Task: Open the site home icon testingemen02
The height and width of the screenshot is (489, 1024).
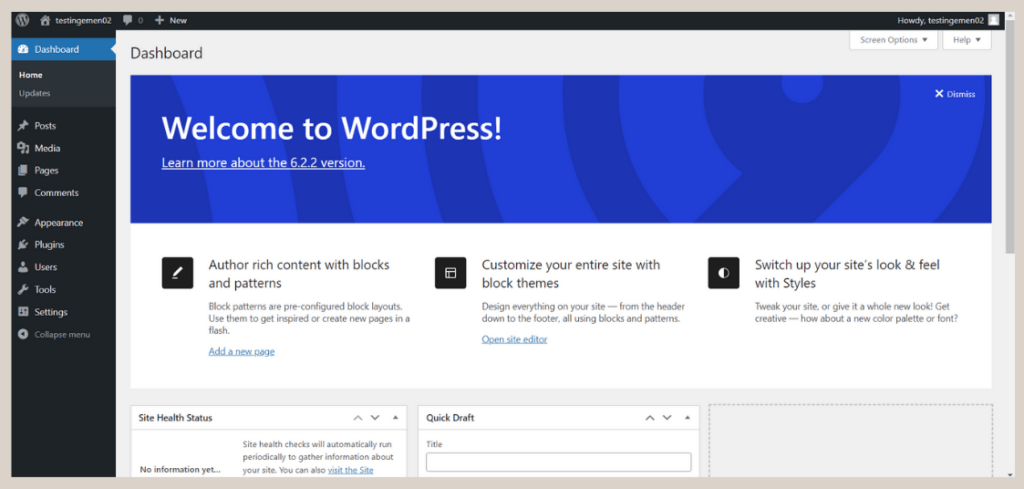Action: (x=45, y=20)
